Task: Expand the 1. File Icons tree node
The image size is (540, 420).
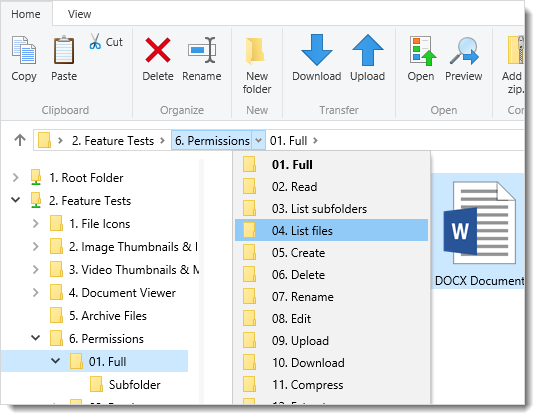Action: point(35,224)
